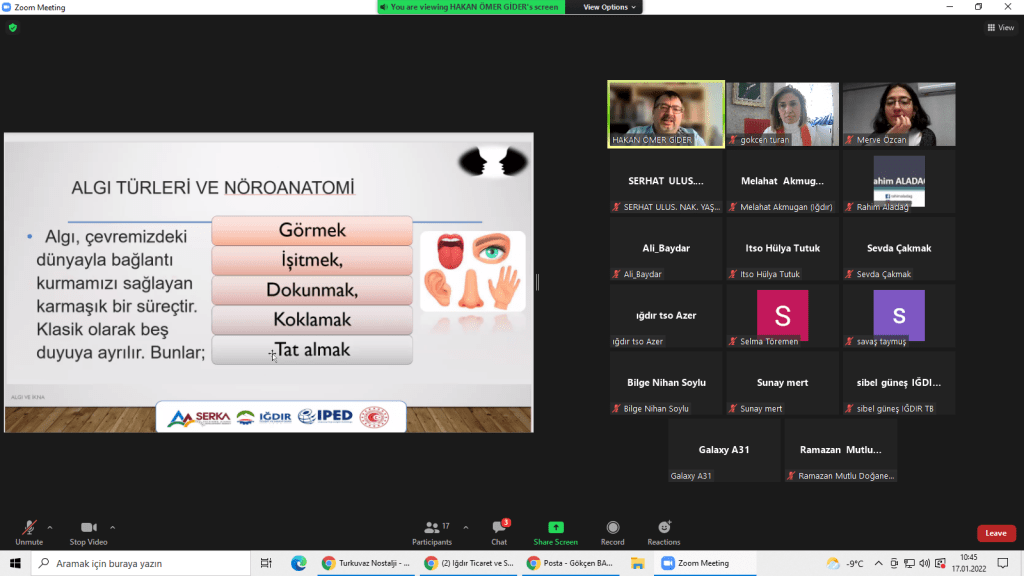Expand video options arrow beside Stop Video

[112, 527]
